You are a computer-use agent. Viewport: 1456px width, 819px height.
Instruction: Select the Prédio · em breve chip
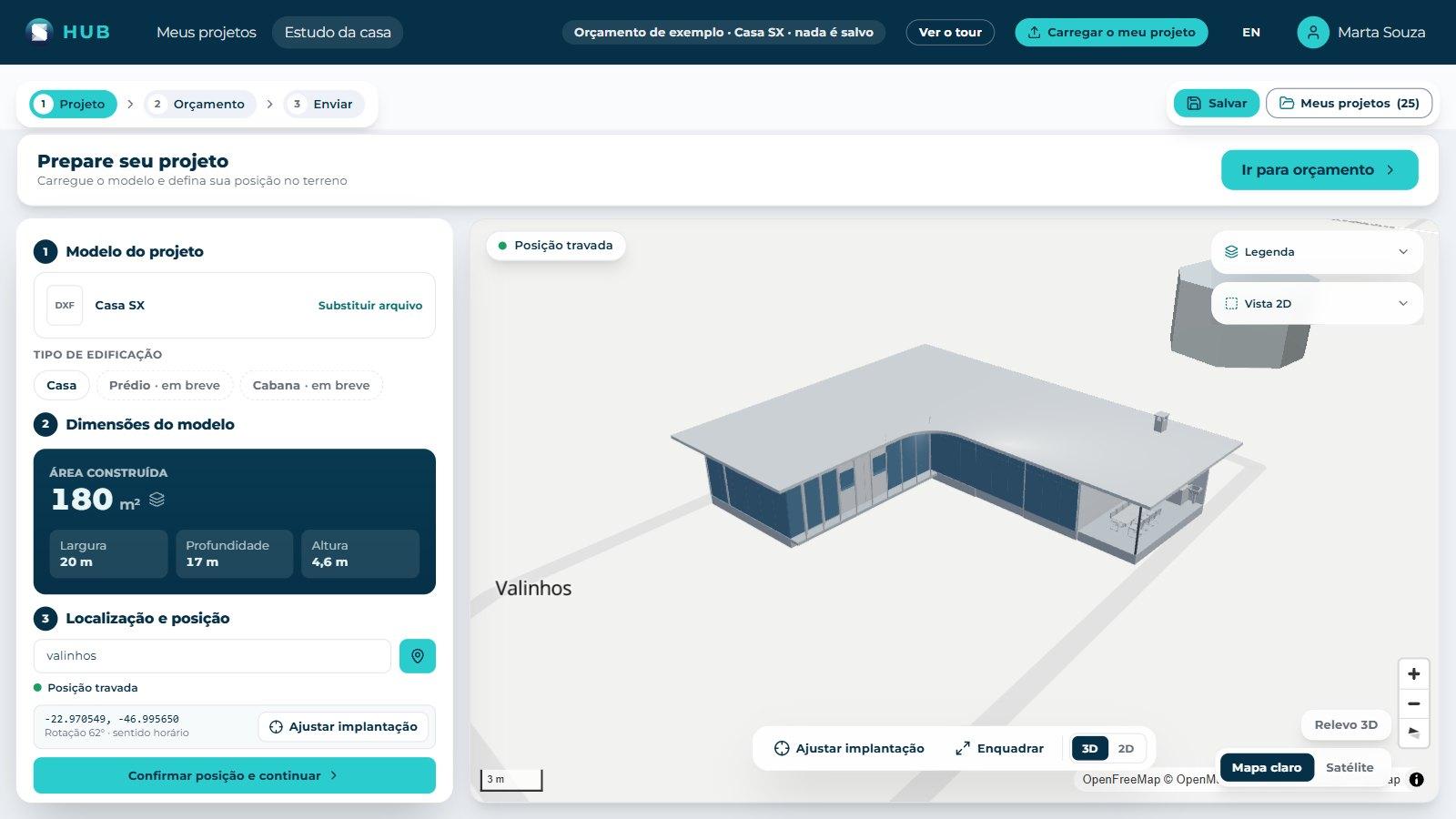tap(165, 386)
